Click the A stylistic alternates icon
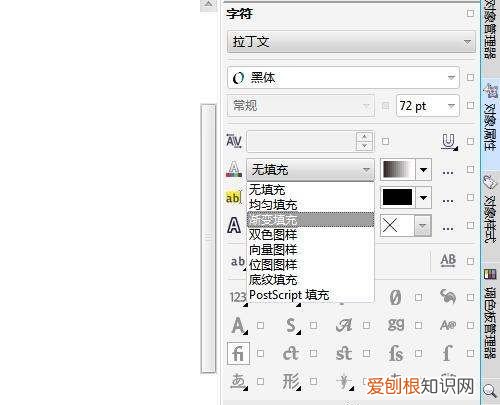This screenshot has width=500, height=405. click(x=239, y=325)
